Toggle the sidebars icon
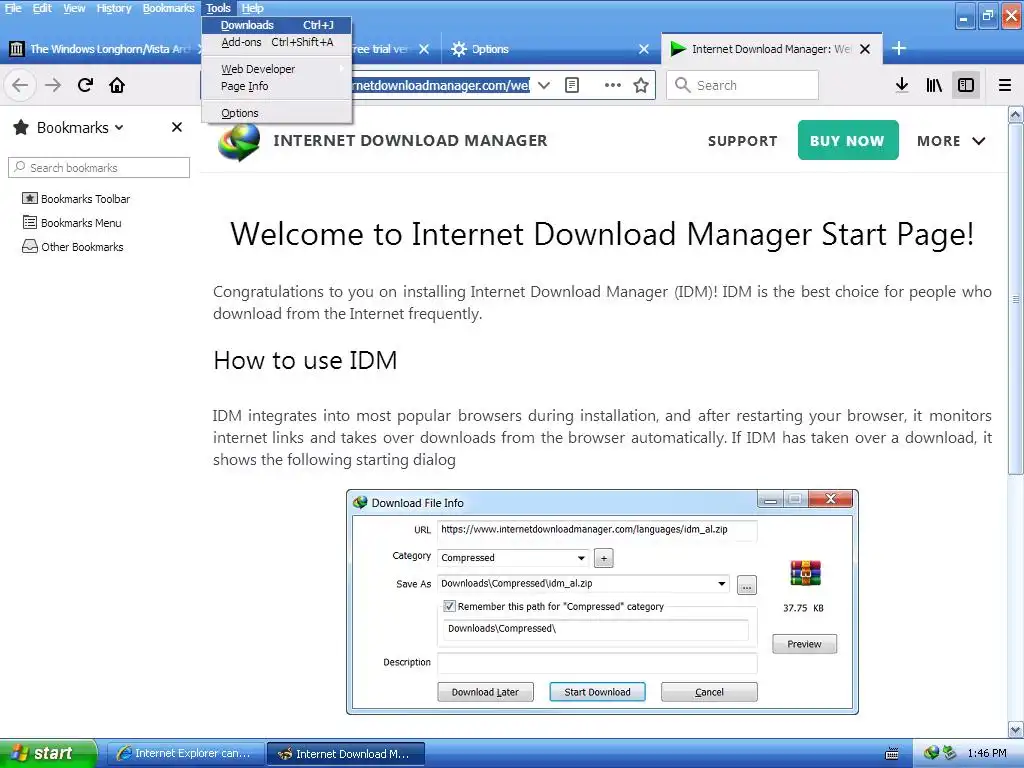This screenshot has width=1024, height=768. click(966, 85)
